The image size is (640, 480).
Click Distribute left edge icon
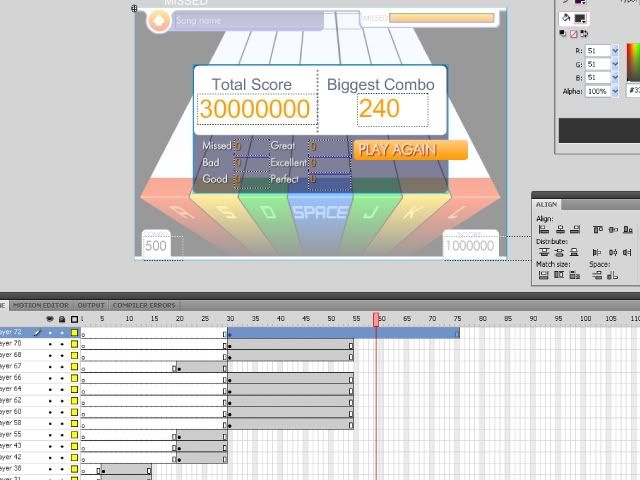(597, 253)
